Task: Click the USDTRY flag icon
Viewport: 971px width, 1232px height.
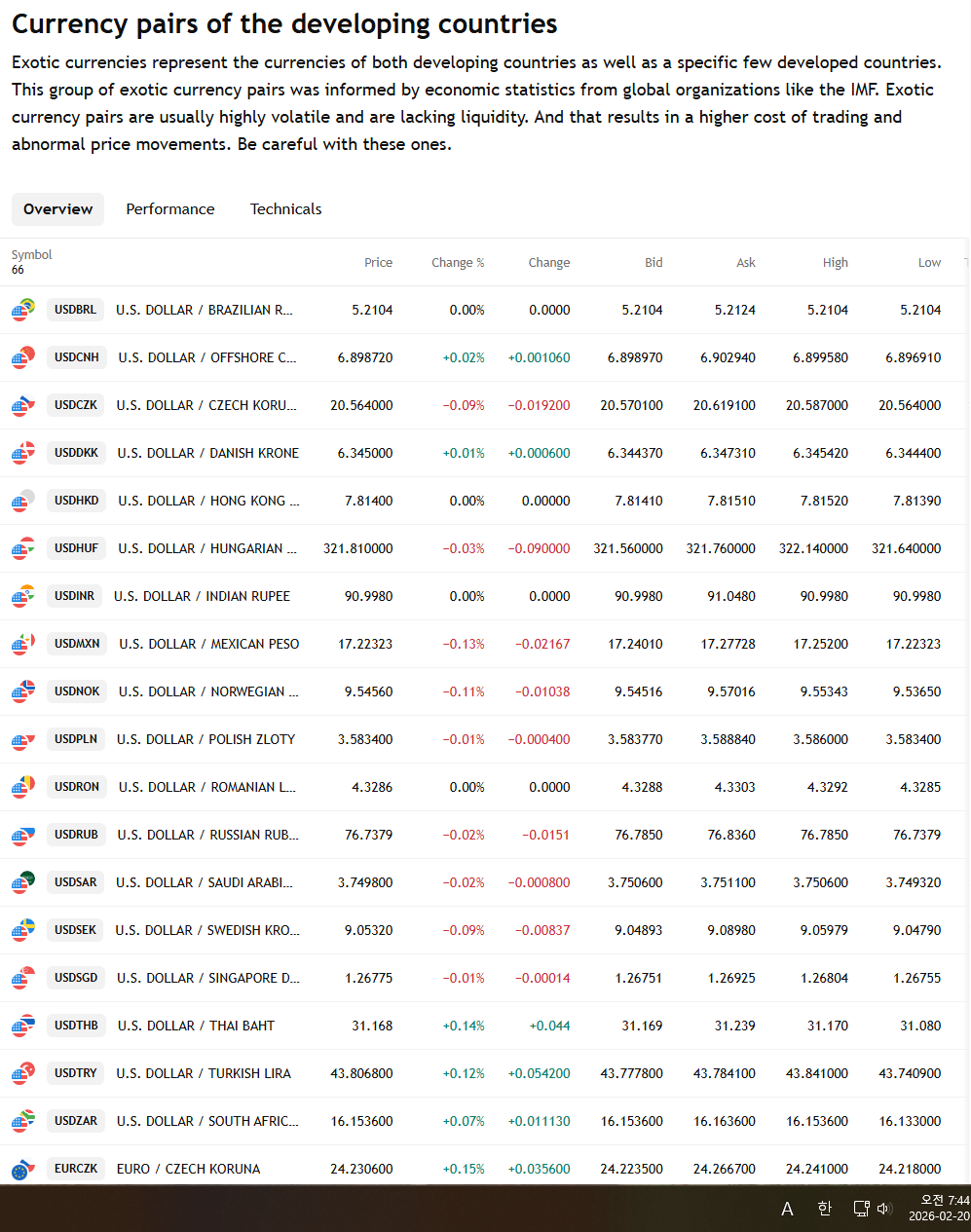Action: 23,1073
